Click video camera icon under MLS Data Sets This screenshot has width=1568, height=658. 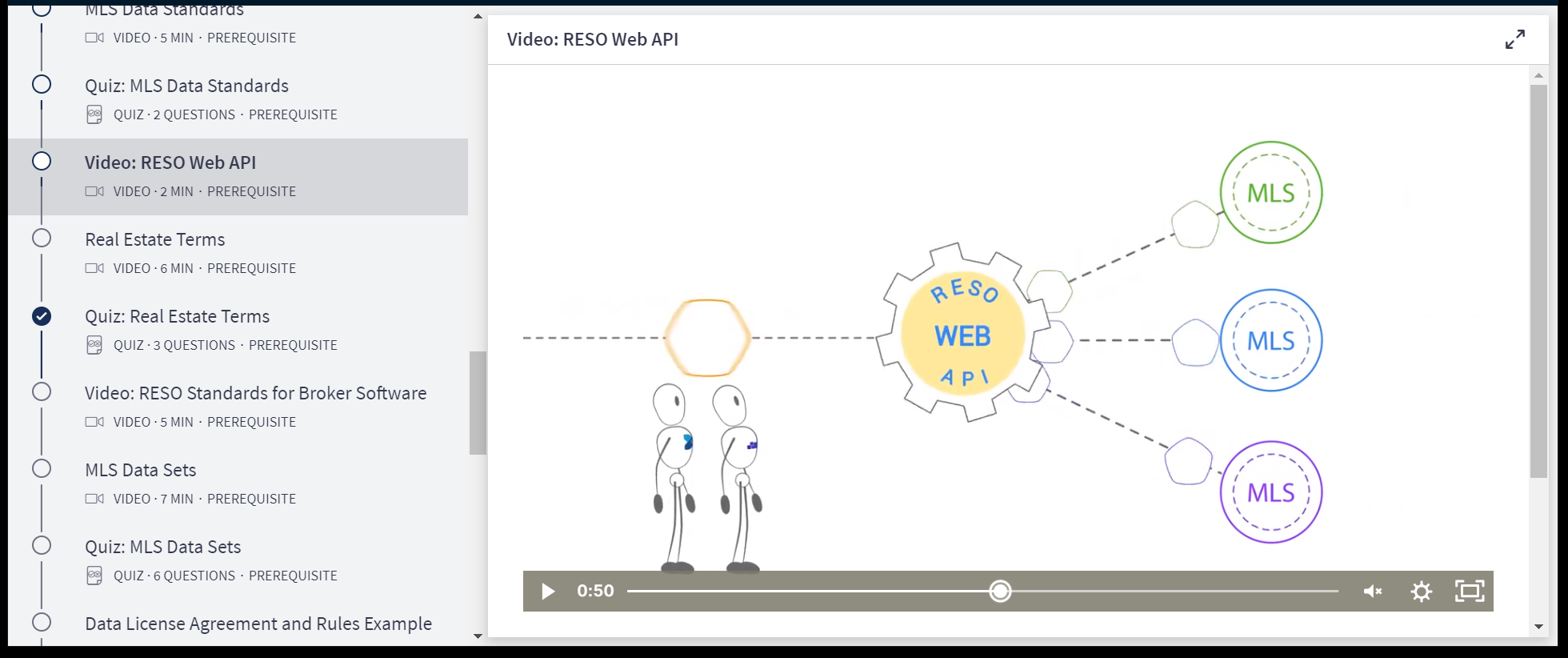tap(94, 499)
